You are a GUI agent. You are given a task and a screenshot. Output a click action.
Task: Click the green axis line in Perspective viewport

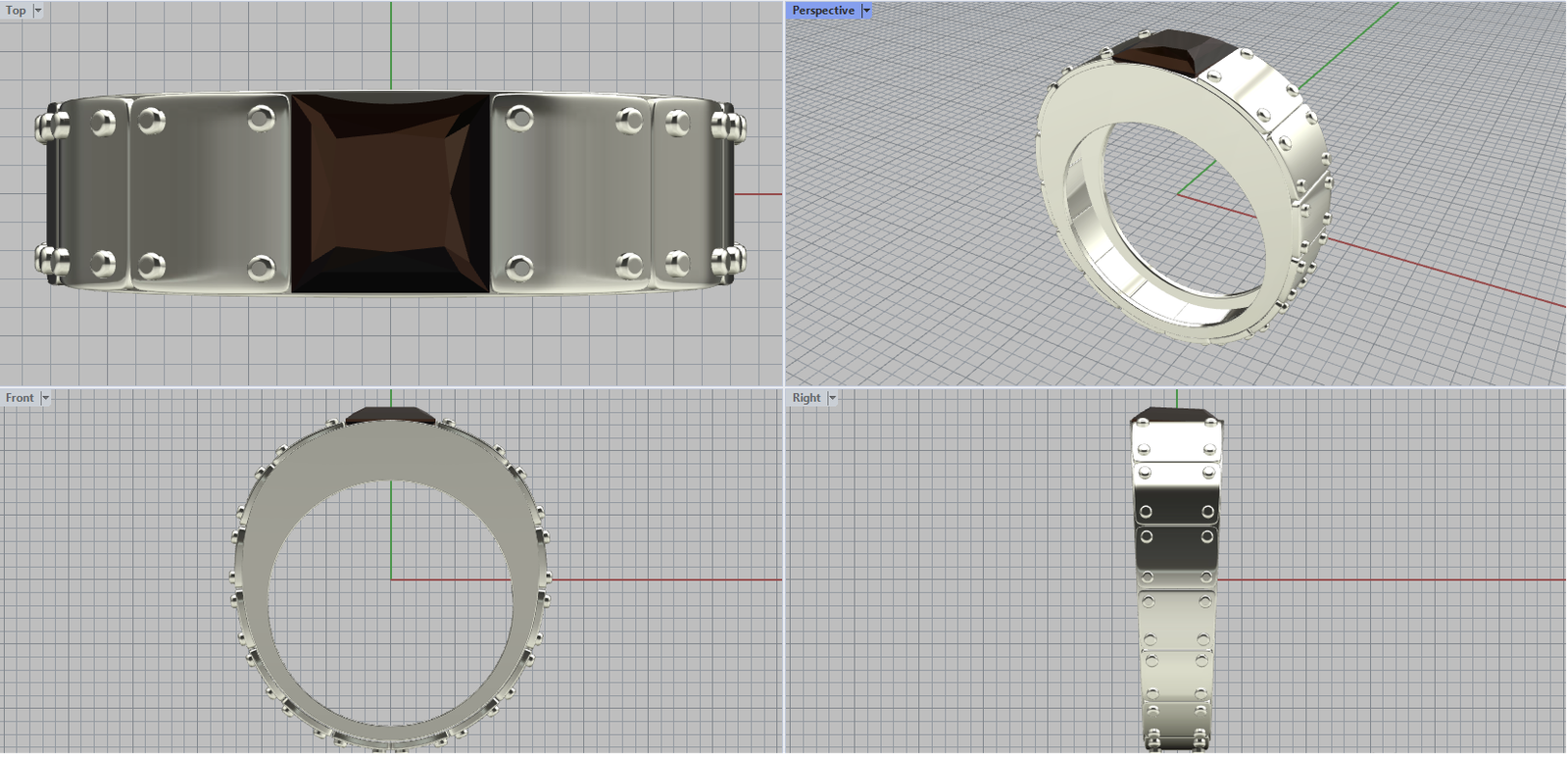(1352, 41)
